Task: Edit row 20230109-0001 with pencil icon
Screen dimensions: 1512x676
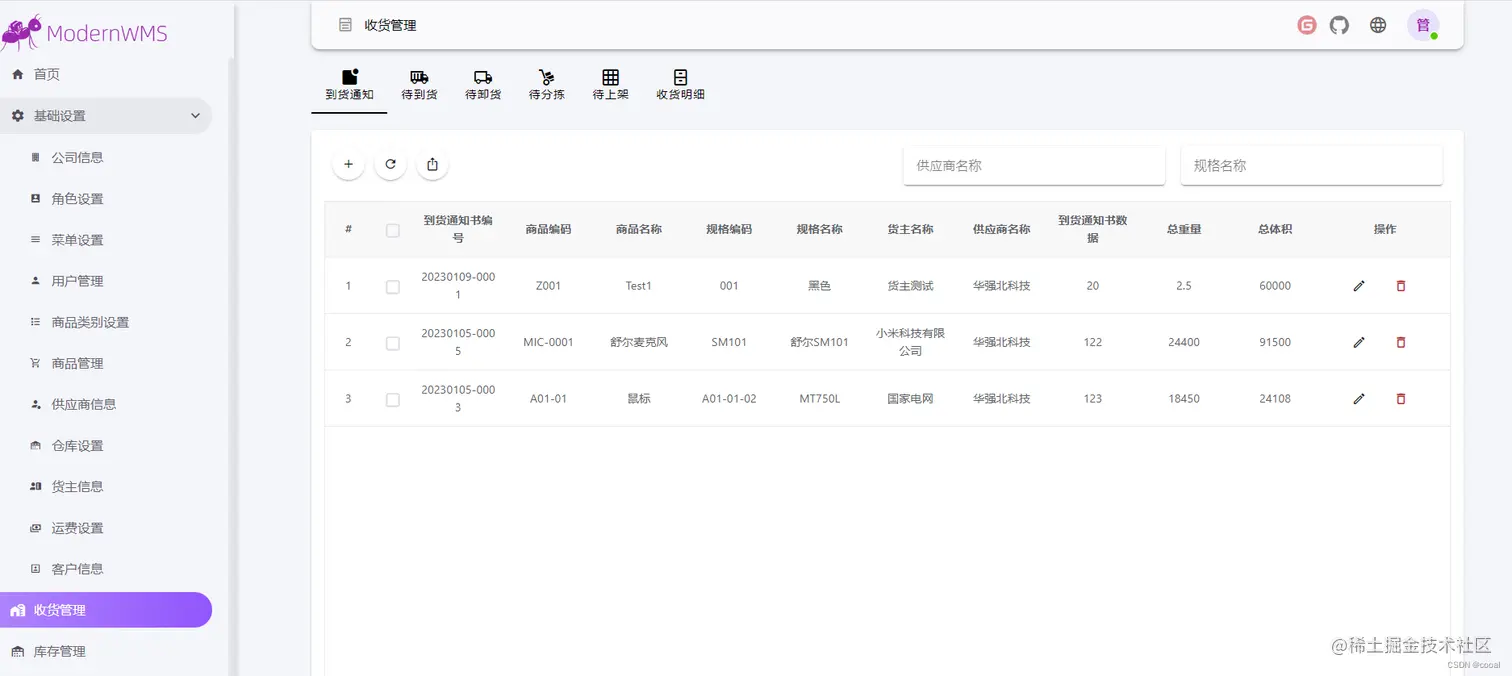Action: click(1359, 286)
